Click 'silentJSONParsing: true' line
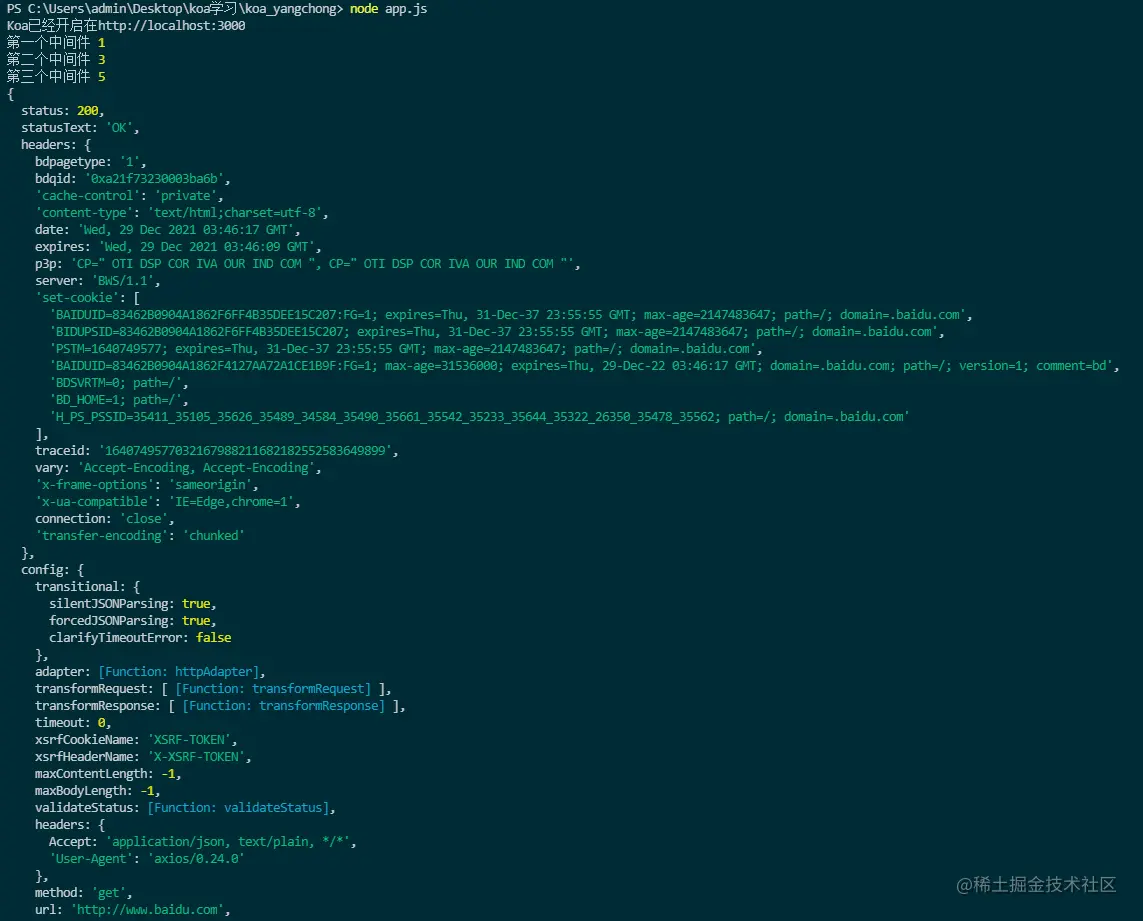The width and height of the screenshot is (1143, 921). (x=133, y=604)
